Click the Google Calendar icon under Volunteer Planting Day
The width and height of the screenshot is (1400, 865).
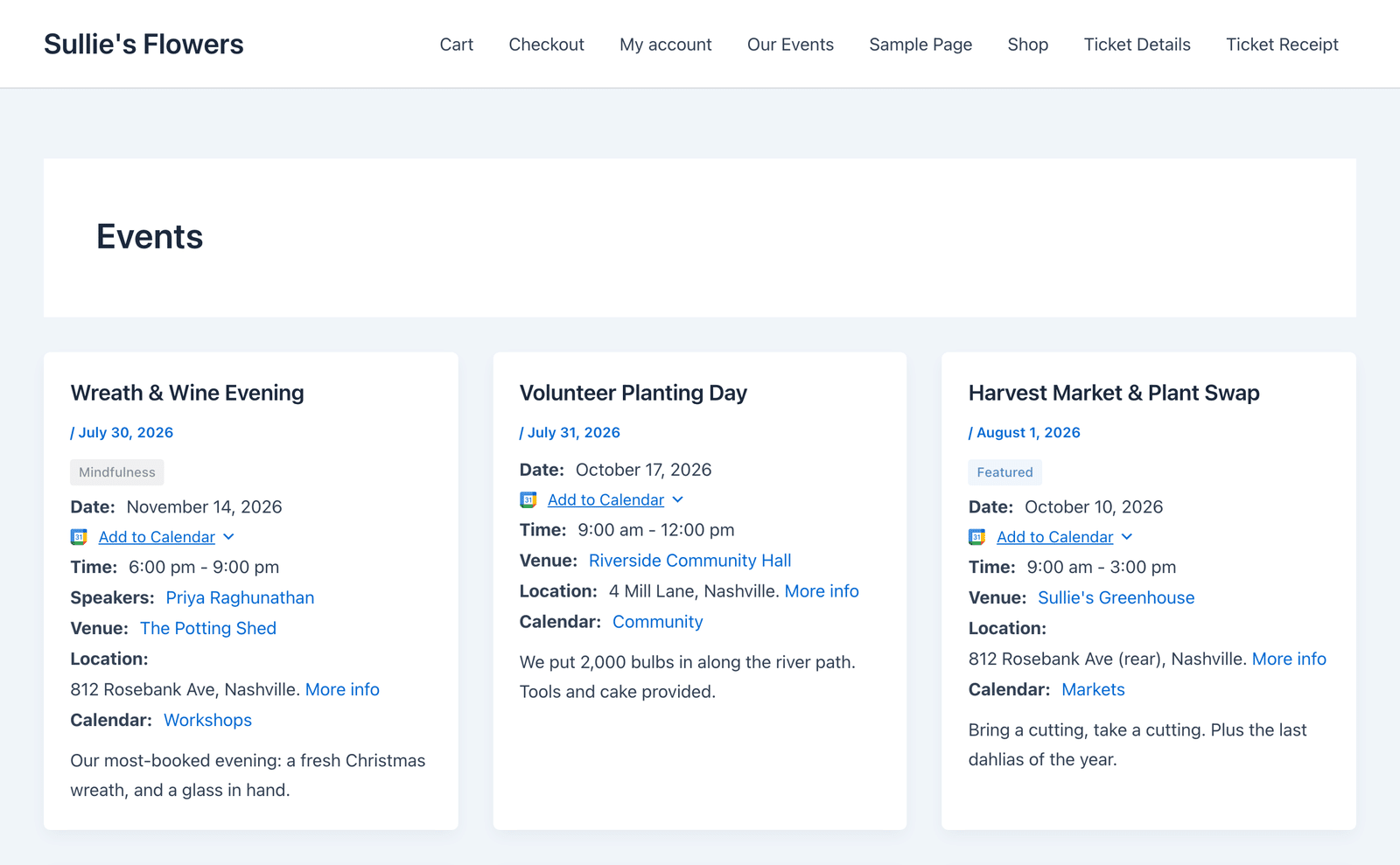coord(528,499)
